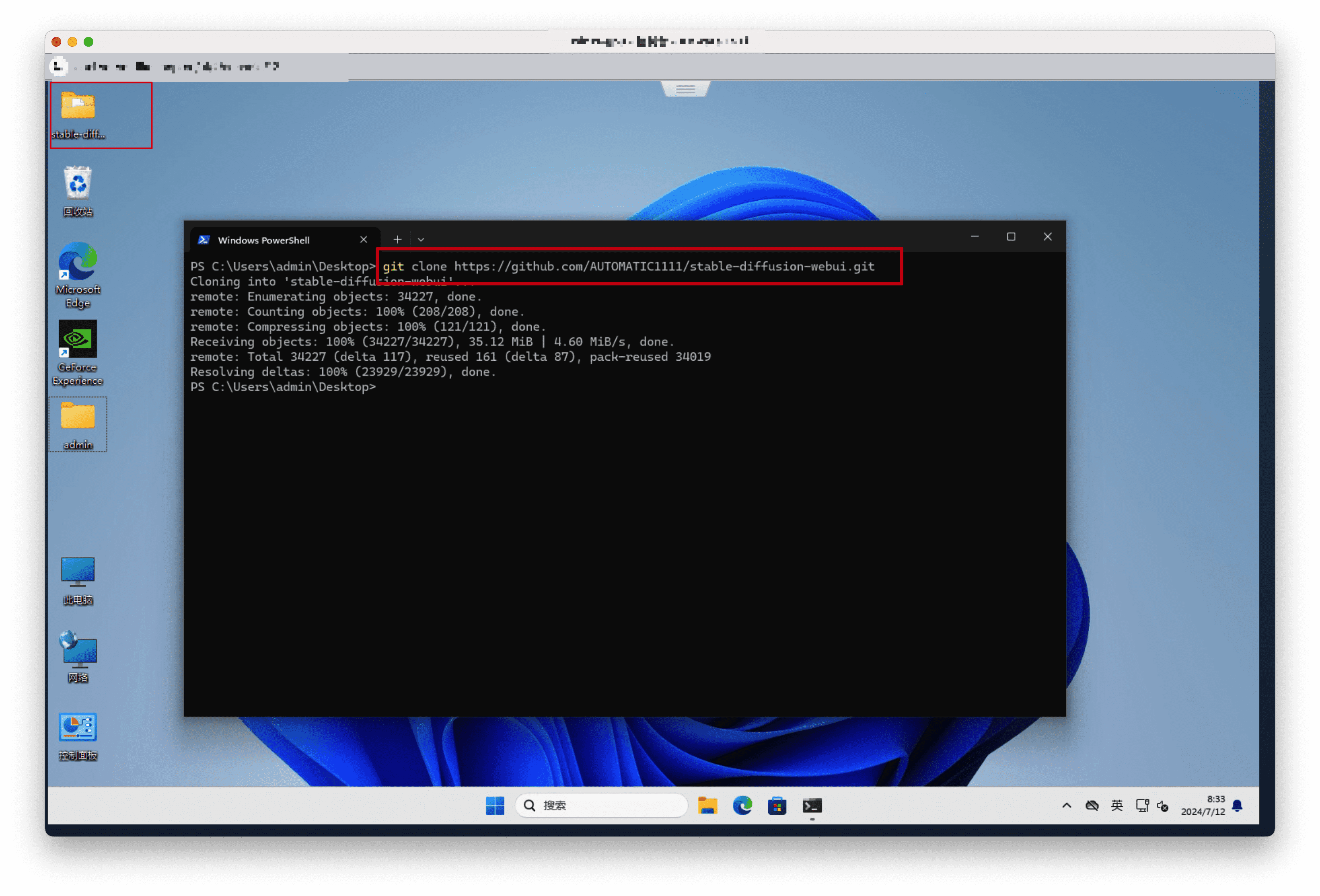Close the Windows PowerShell tab
Screen dimensions: 1320x896
364,240
